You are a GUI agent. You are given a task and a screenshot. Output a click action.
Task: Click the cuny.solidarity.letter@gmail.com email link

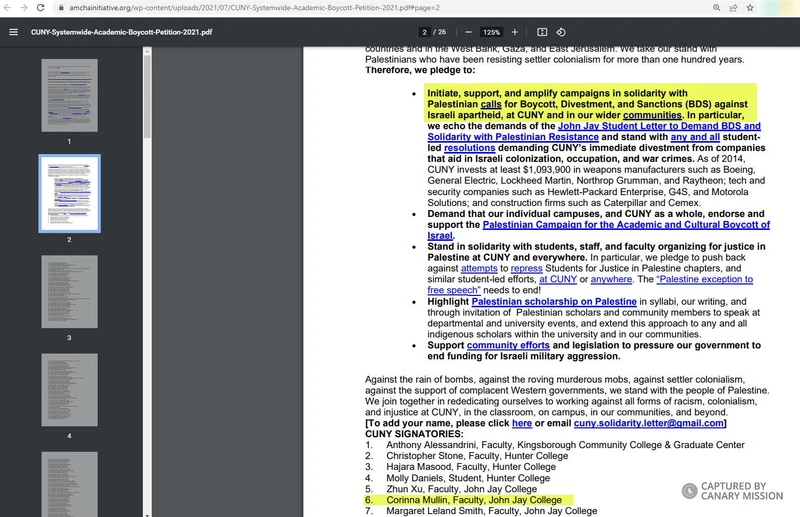(648, 423)
